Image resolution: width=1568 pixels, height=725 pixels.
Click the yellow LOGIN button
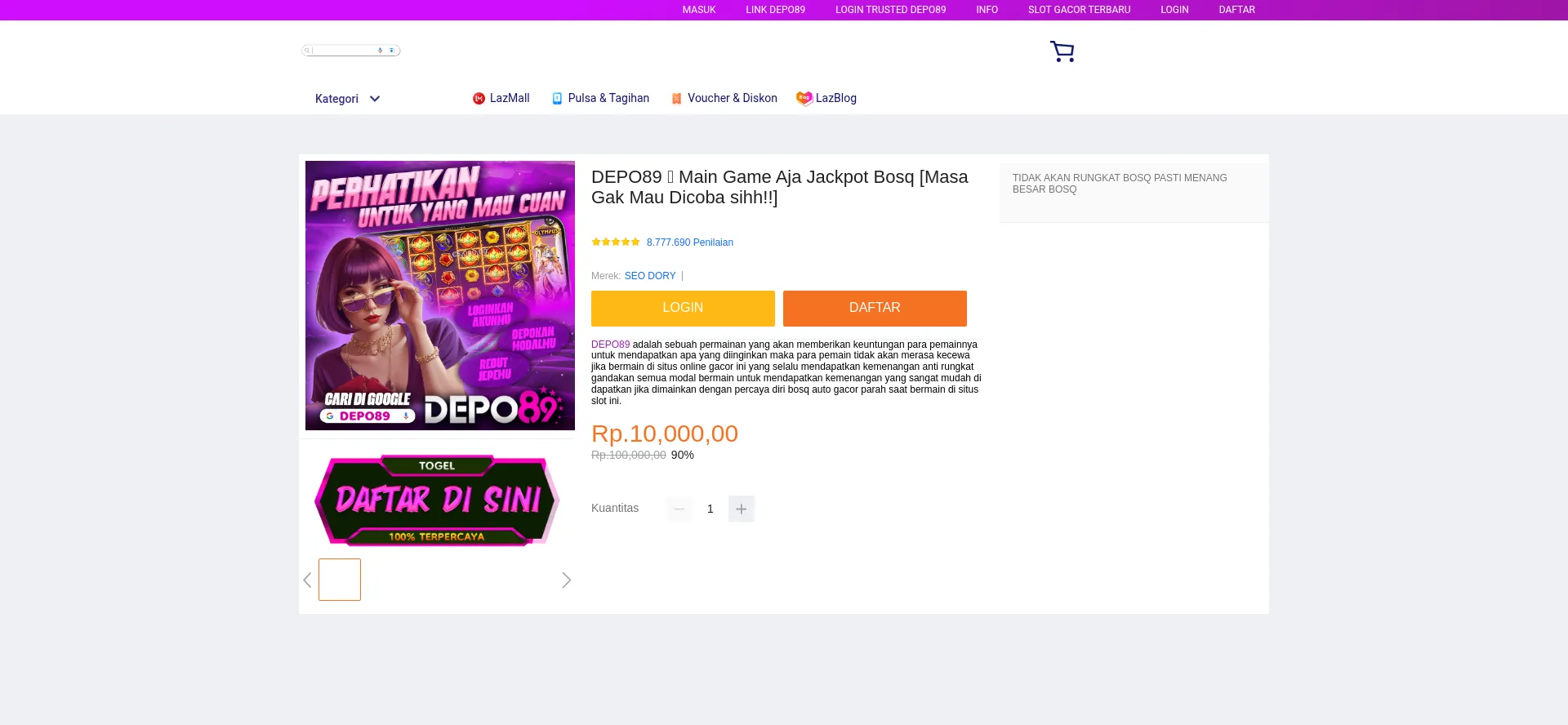(x=683, y=309)
